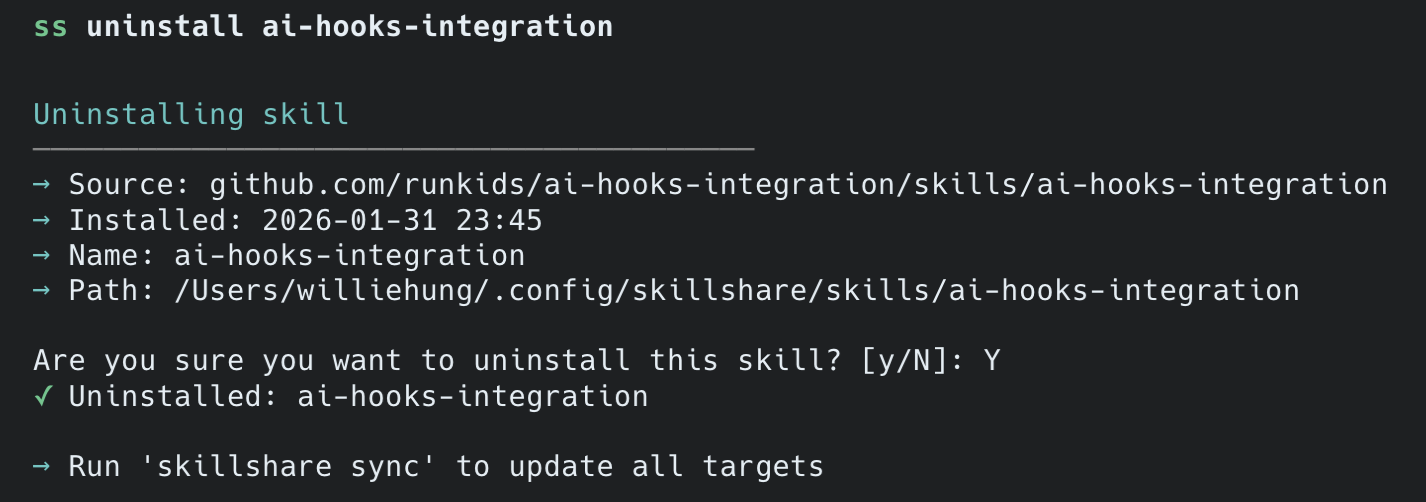Click the Name value ai-hooks-integration
The height and width of the screenshot is (502, 1426).
click(349, 255)
